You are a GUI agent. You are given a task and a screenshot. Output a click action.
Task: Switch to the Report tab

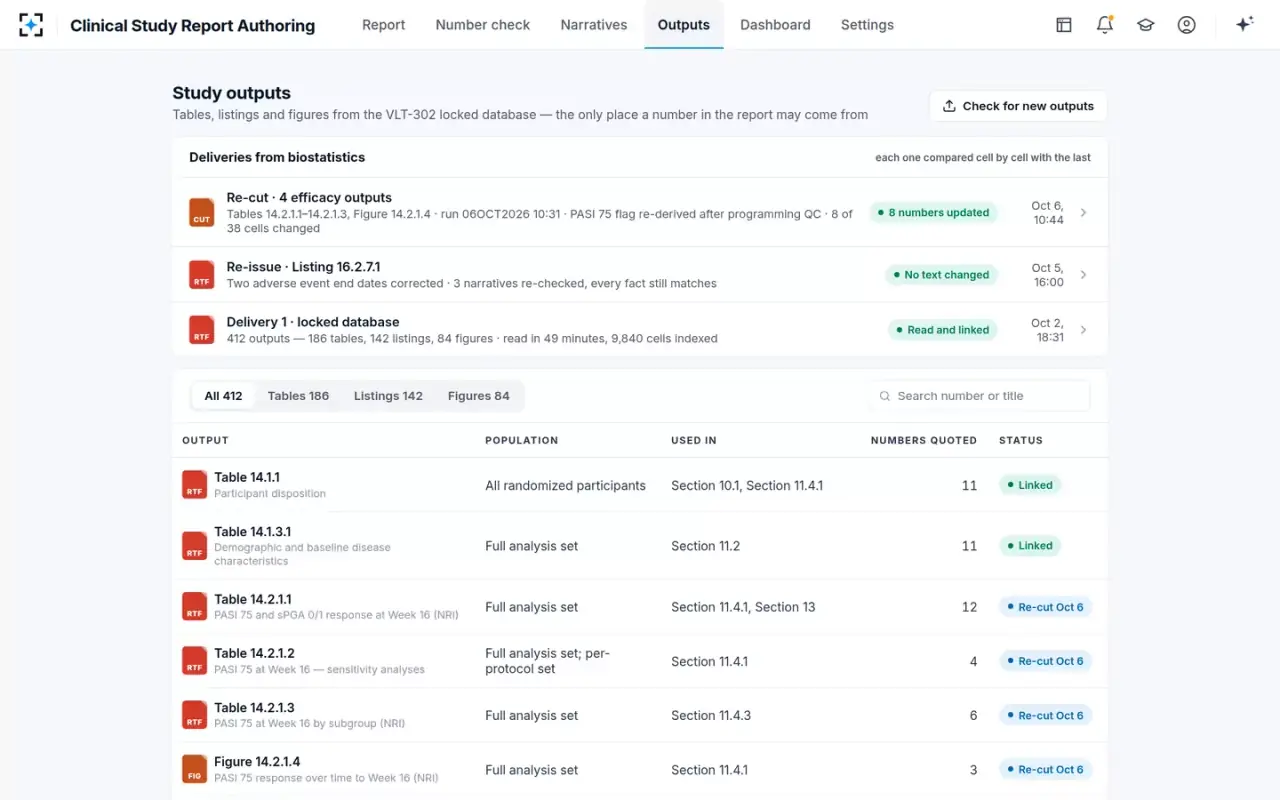[x=384, y=25]
